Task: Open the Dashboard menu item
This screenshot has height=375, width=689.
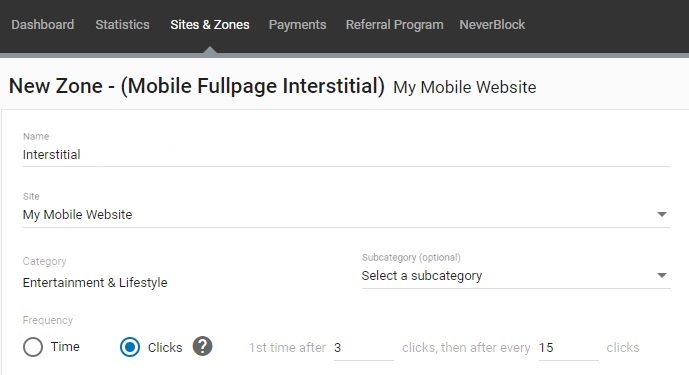Action: (43, 25)
